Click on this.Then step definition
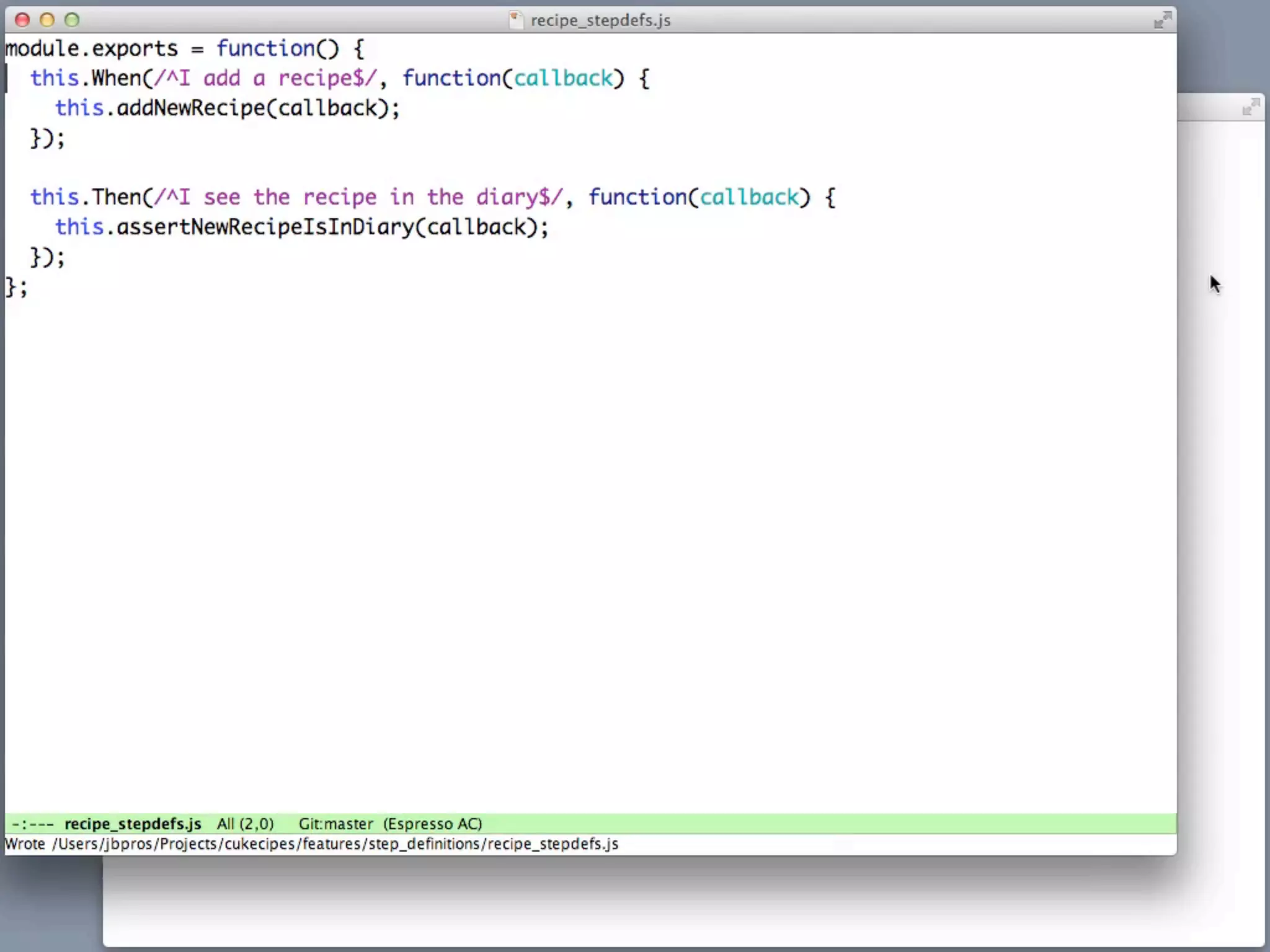The height and width of the screenshot is (952, 1270). click(x=86, y=197)
